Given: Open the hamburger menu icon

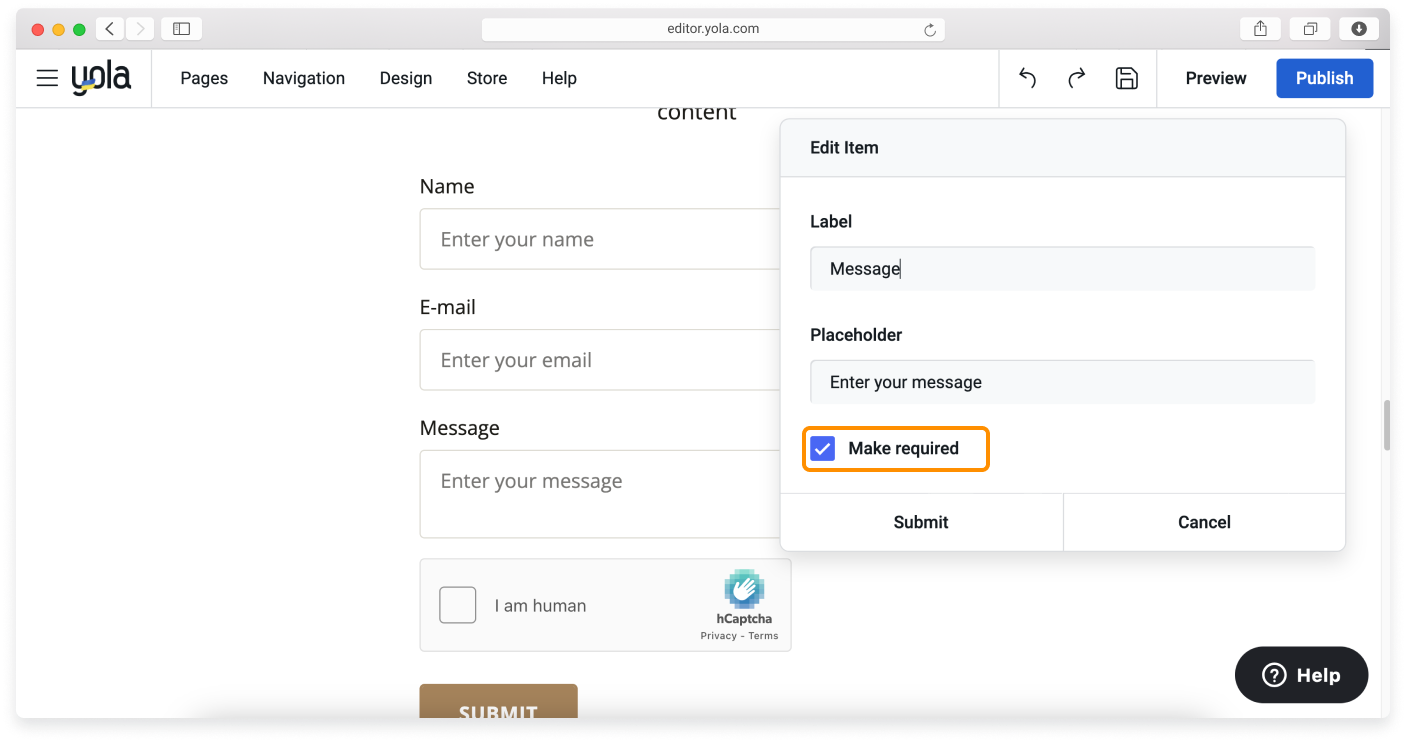Looking at the screenshot, I should coord(47,78).
